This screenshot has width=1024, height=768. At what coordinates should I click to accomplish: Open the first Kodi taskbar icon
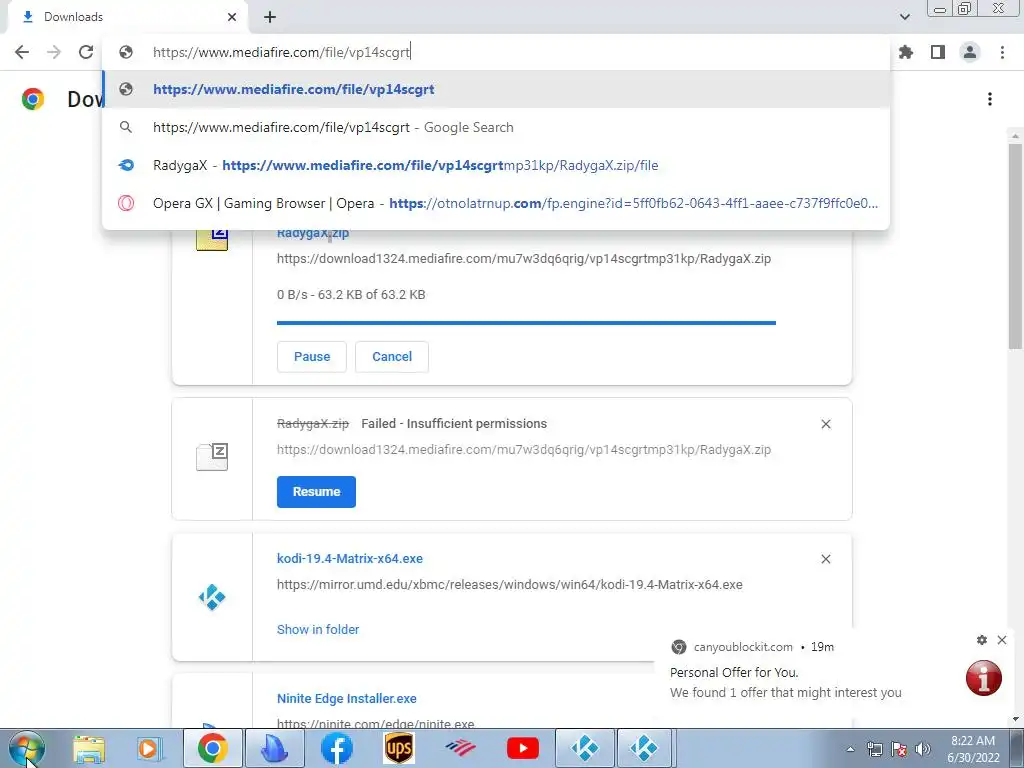584,748
